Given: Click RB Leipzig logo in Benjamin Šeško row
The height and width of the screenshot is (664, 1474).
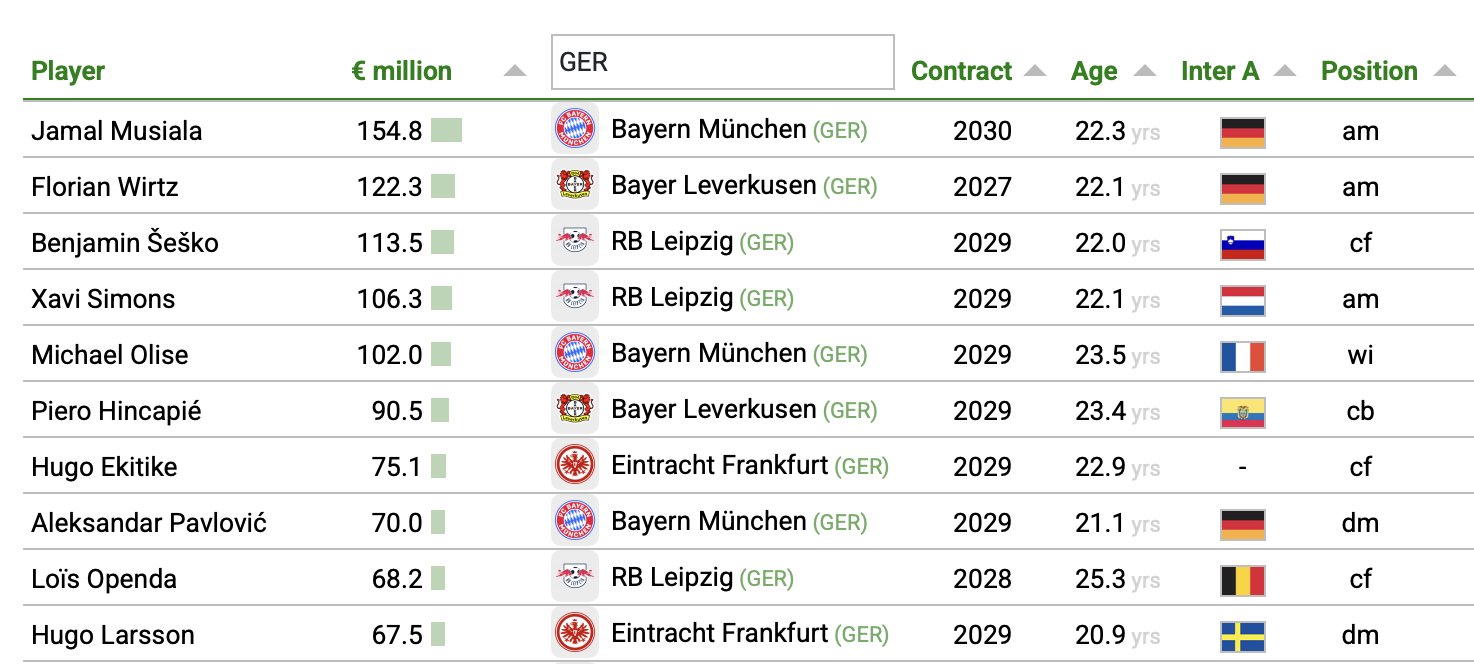Looking at the screenshot, I should click(575, 242).
